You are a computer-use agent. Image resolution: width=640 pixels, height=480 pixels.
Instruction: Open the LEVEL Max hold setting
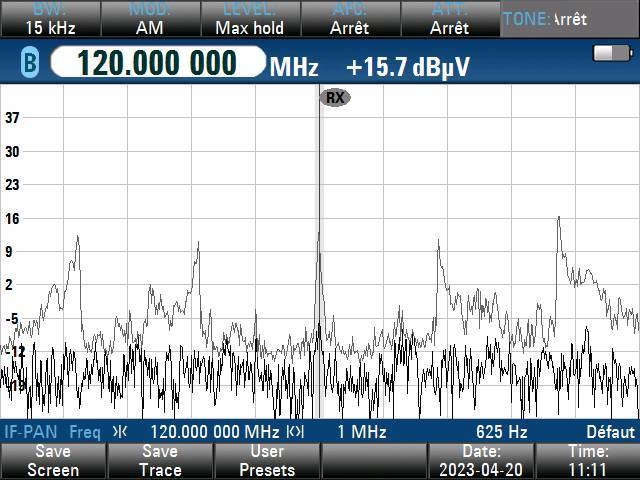[x=249, y=19]
